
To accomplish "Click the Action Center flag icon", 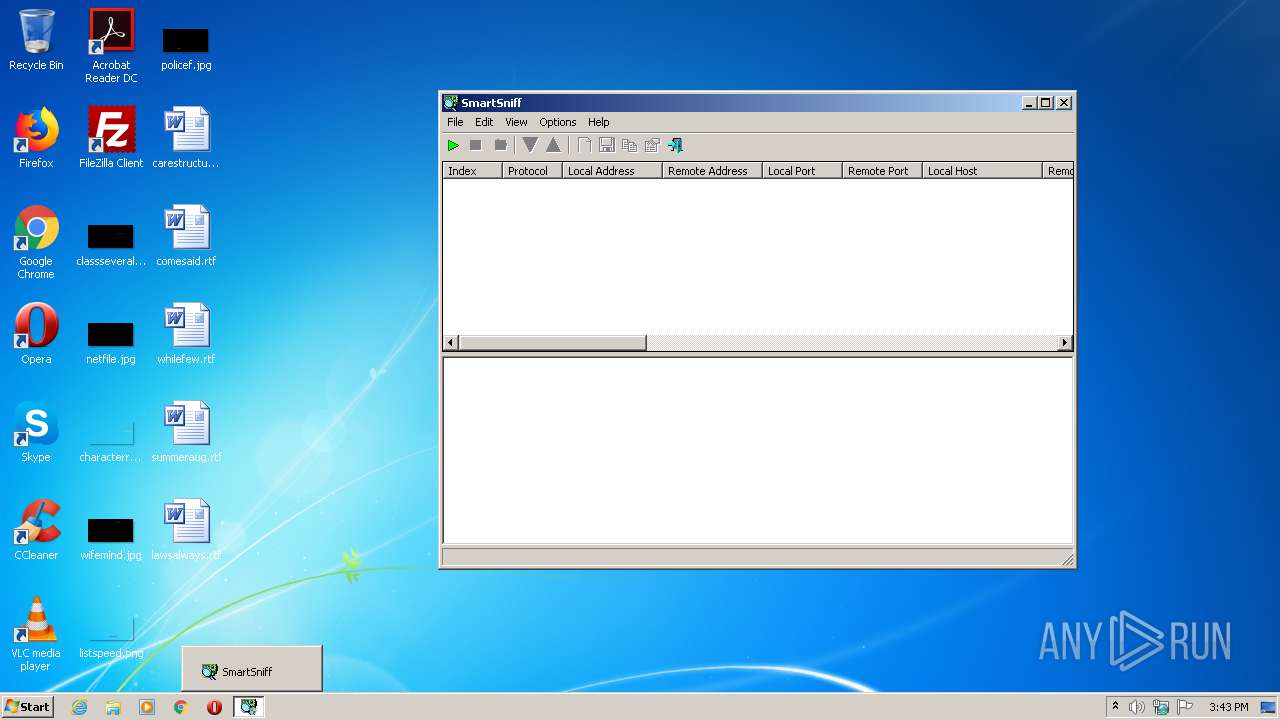I will [x=1185, y=707].
